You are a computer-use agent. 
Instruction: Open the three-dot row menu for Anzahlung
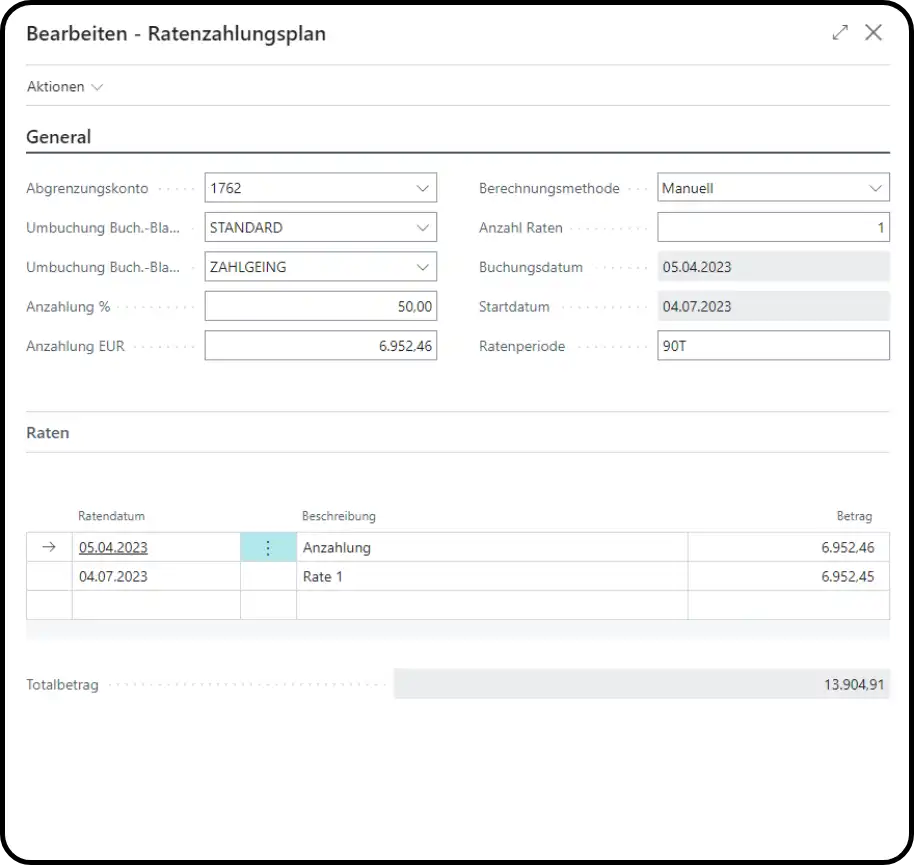[x=268, y=548]
